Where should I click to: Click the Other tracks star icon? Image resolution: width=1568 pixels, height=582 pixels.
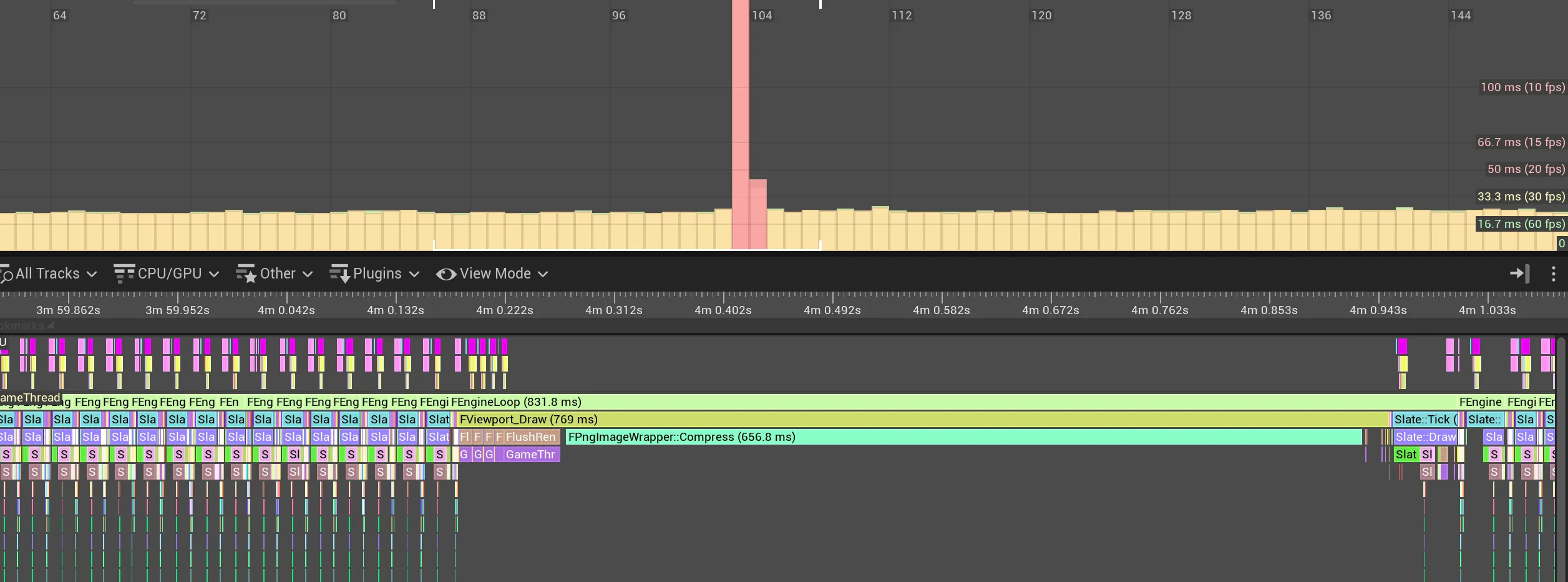(x=246, y=274)
